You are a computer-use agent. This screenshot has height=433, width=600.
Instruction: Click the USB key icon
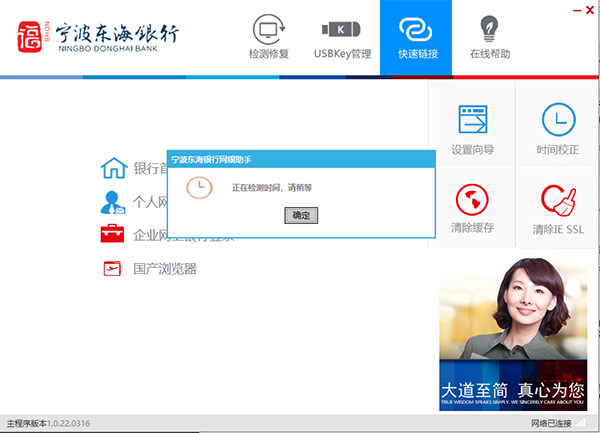point(341,29)
